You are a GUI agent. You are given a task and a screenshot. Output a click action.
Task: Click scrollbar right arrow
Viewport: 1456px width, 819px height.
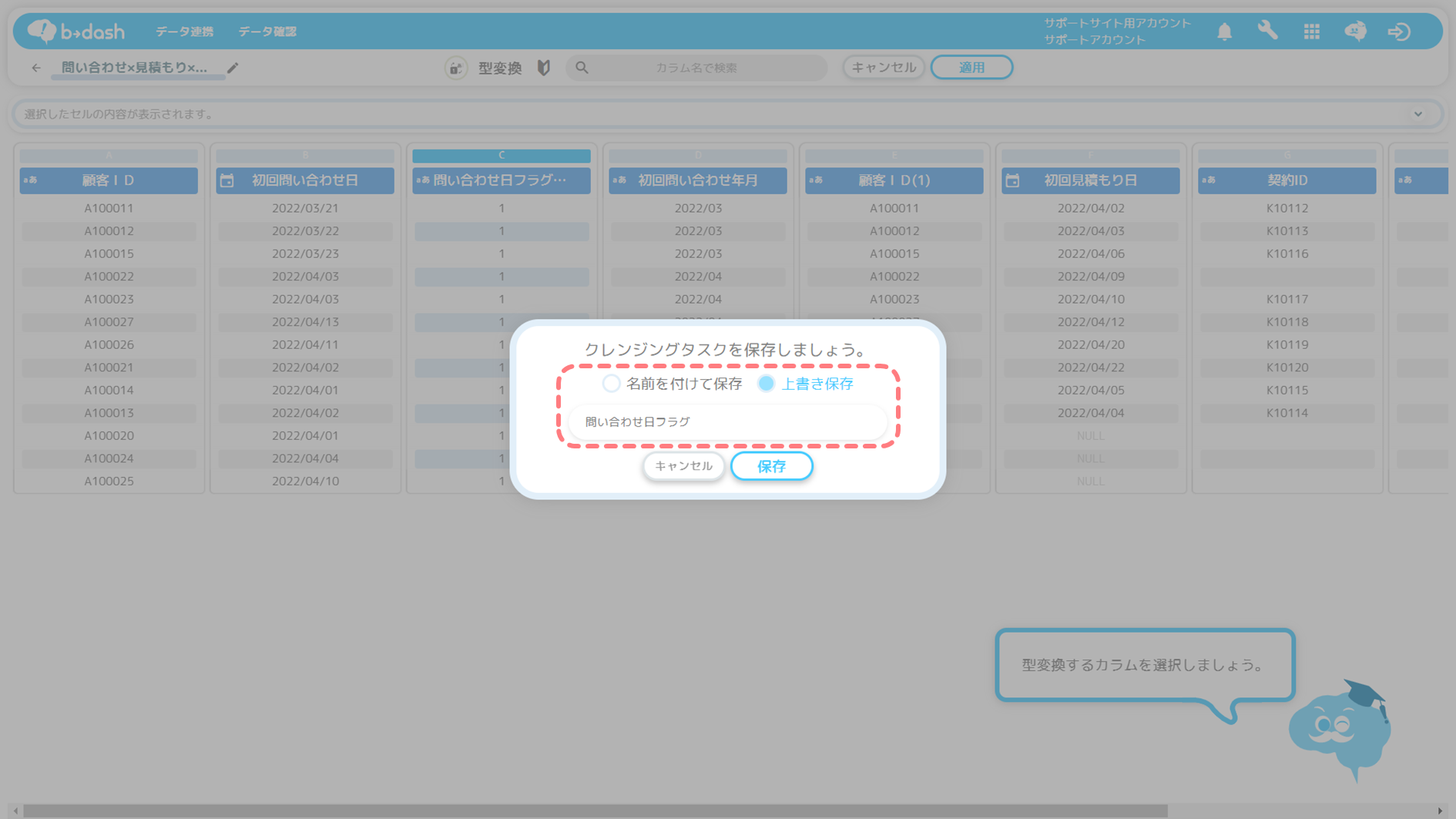tap(1440, 811)
